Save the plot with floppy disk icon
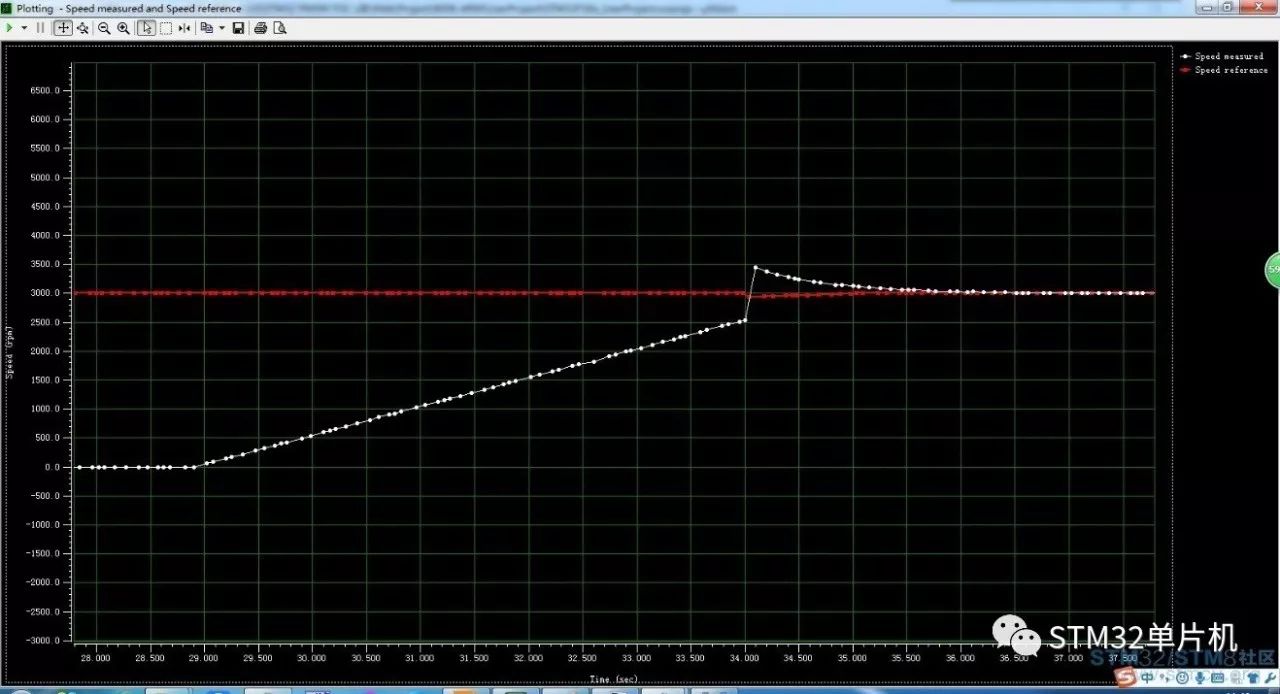The height and width of the screenshot is (694, 1280). 238,28
